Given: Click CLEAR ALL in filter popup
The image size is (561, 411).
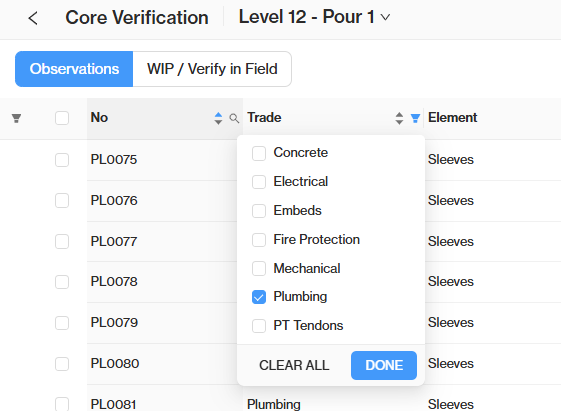Looking at the screenshot, I should coord(294,365).
